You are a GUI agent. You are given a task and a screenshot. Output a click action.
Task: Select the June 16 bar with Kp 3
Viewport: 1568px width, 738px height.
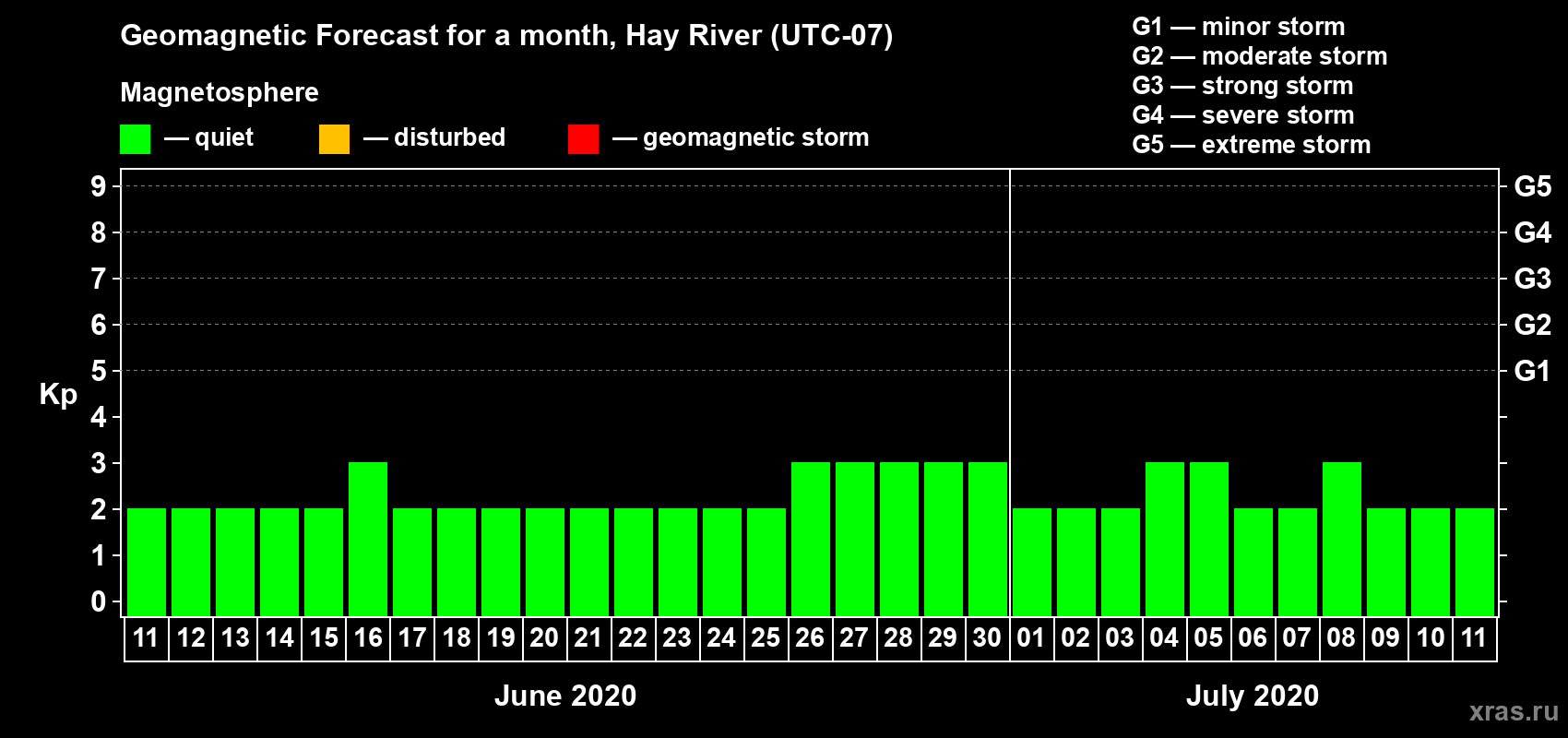368,539
